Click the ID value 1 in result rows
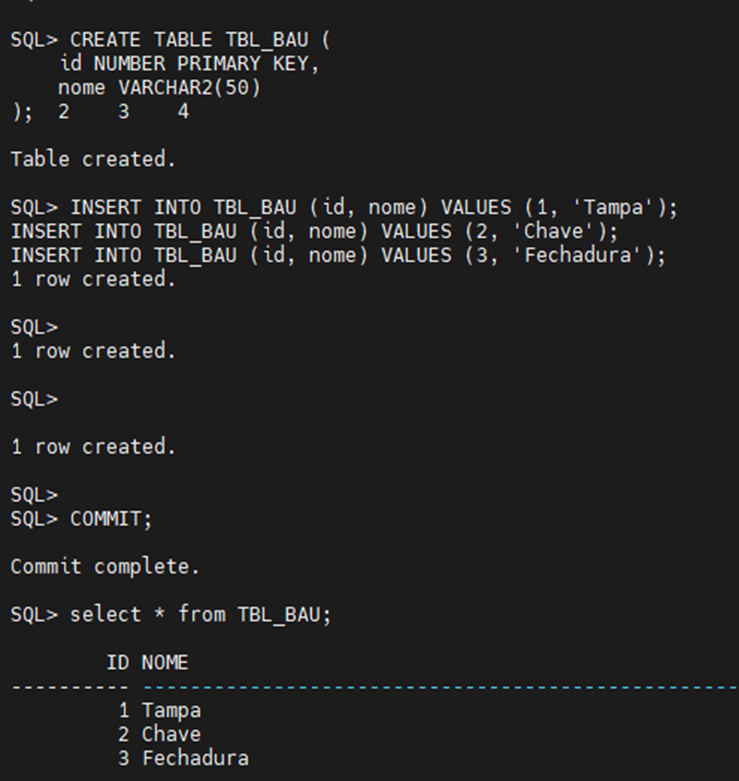Screen dimensions: 739x781 [x=124, y=711]
